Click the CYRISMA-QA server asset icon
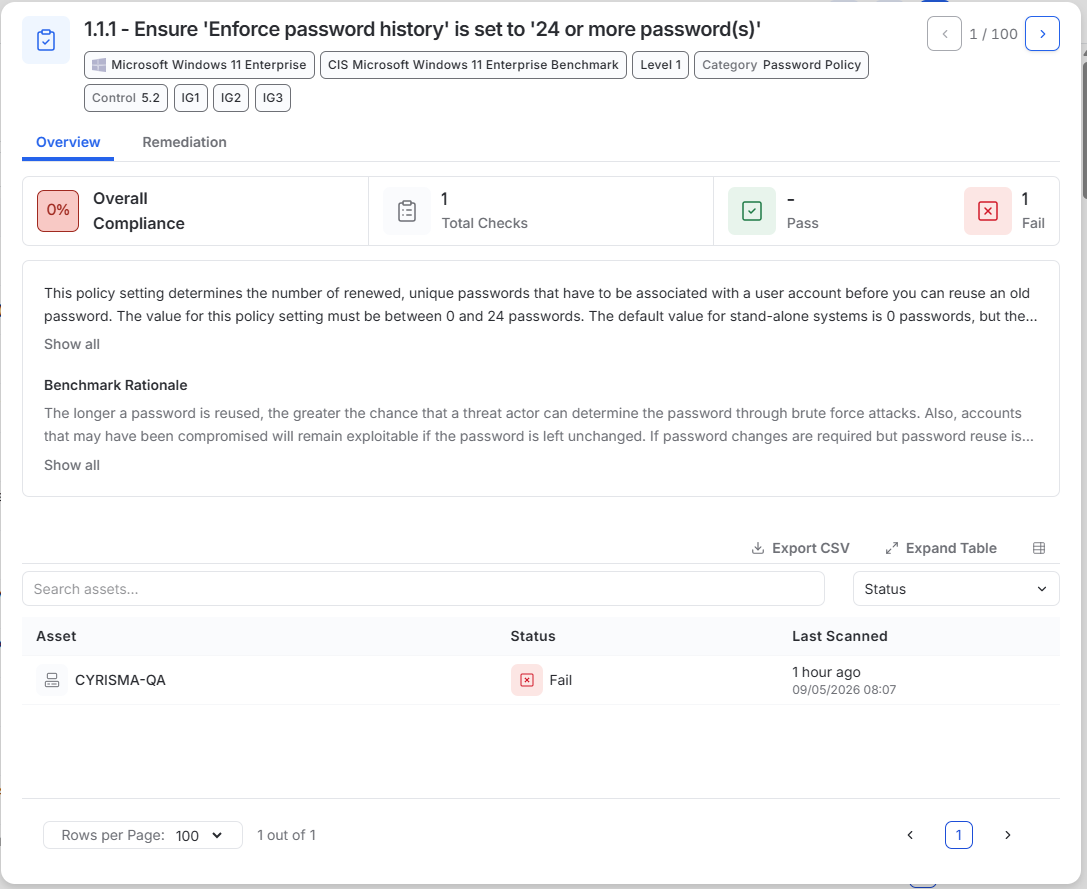 [x=52, y=680]
